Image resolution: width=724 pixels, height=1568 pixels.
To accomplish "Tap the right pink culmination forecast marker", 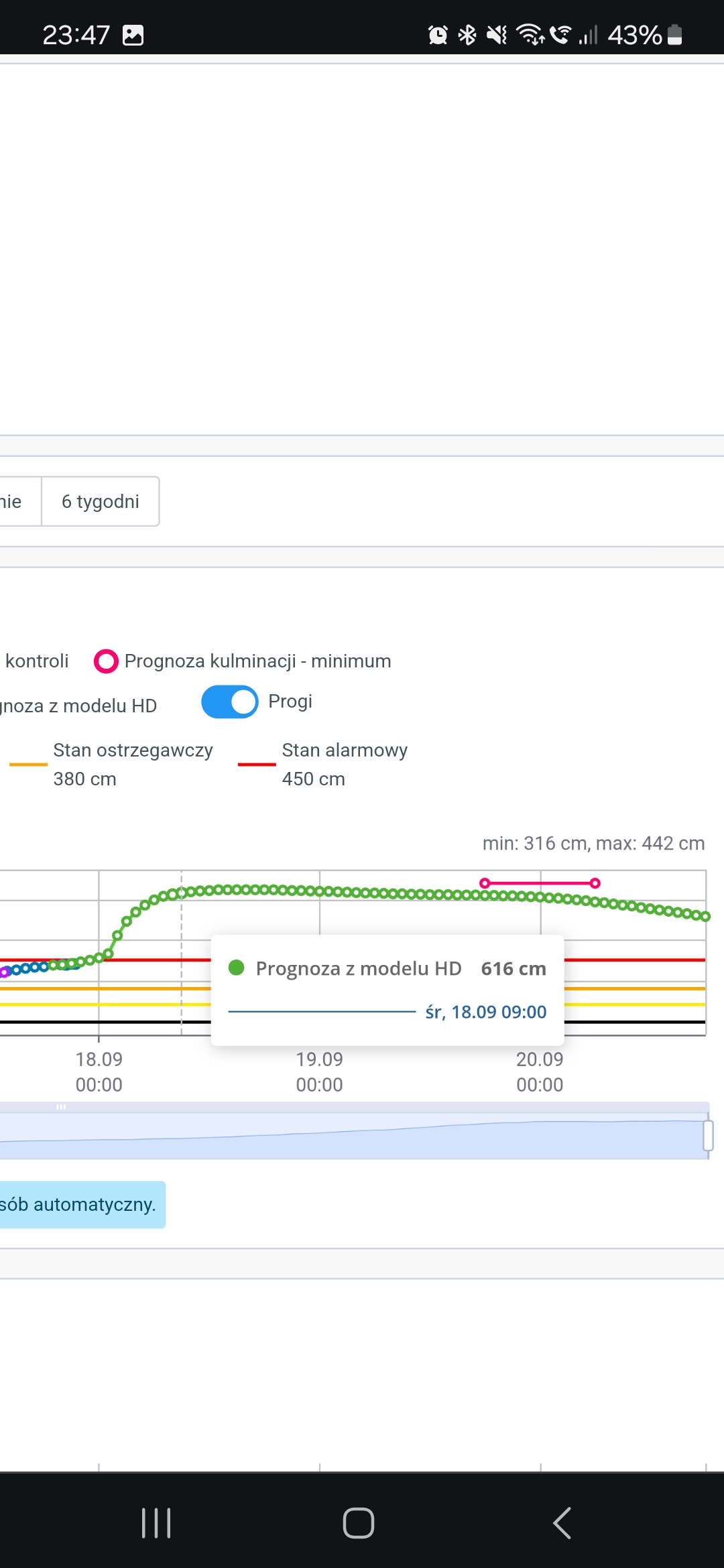I will pyautogui.click(x=595, y=883).
